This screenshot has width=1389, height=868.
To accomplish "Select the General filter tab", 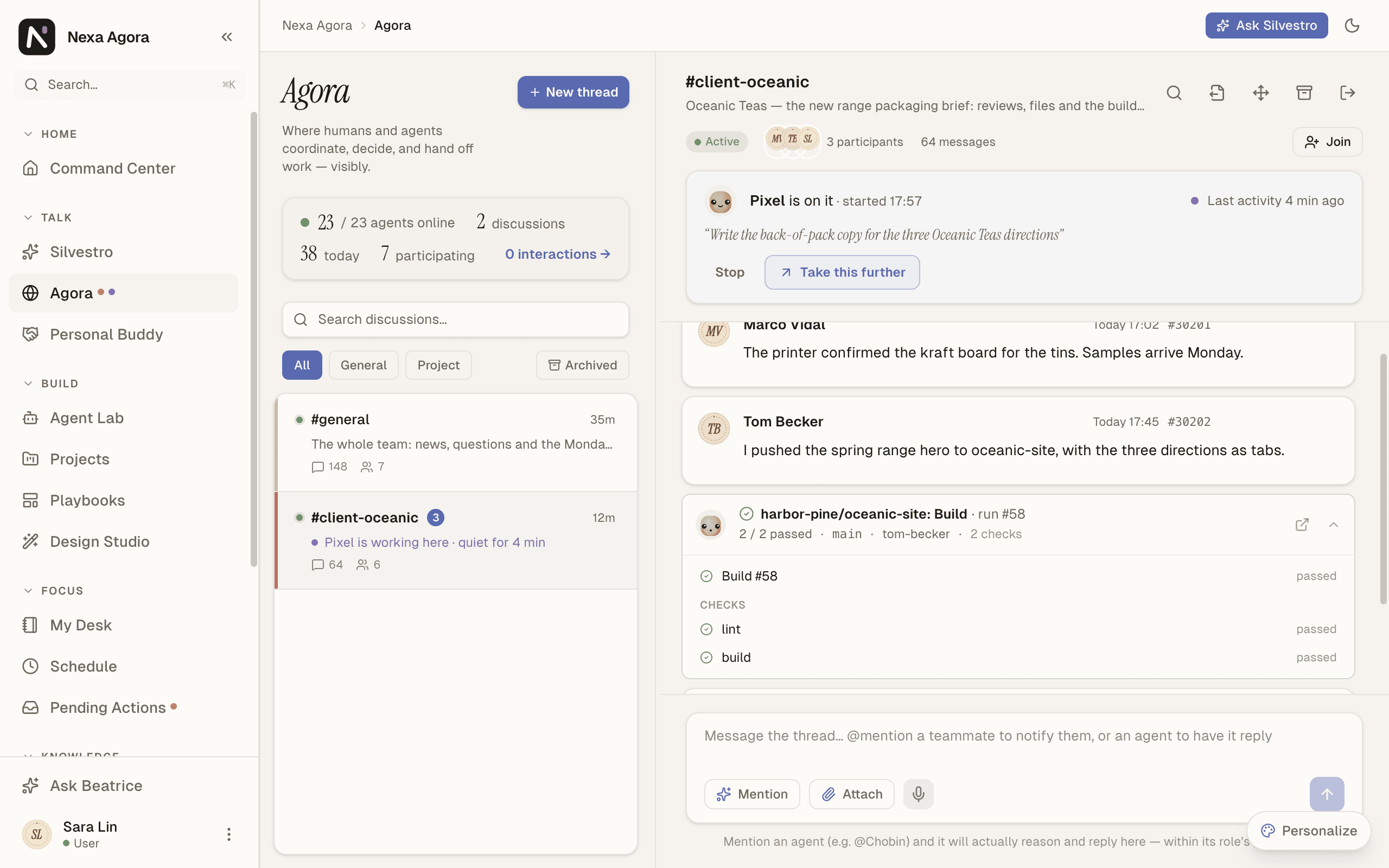I will 364,365.
